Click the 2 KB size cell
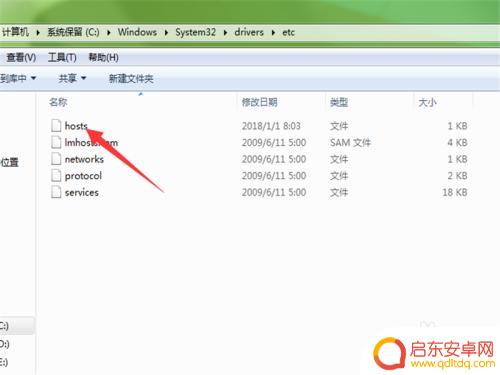500x375 pixels. tap(457, 176)
